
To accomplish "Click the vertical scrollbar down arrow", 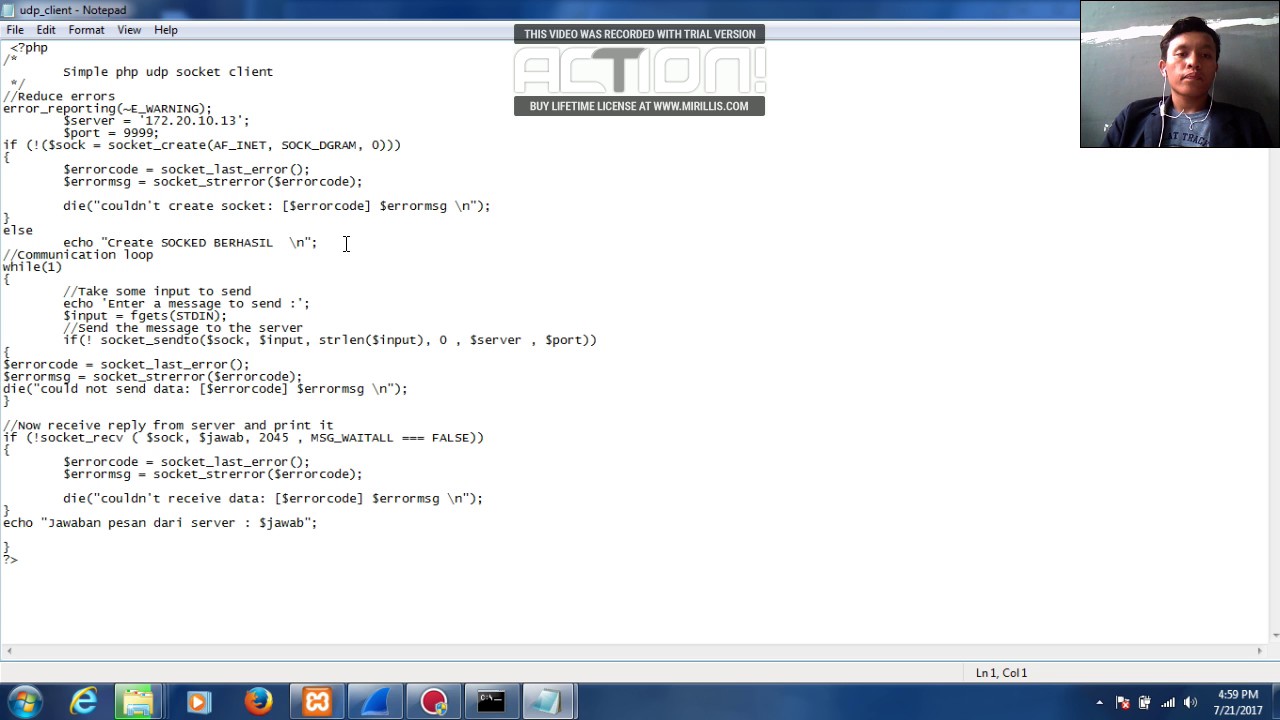I will click(x=1275, y=635).
